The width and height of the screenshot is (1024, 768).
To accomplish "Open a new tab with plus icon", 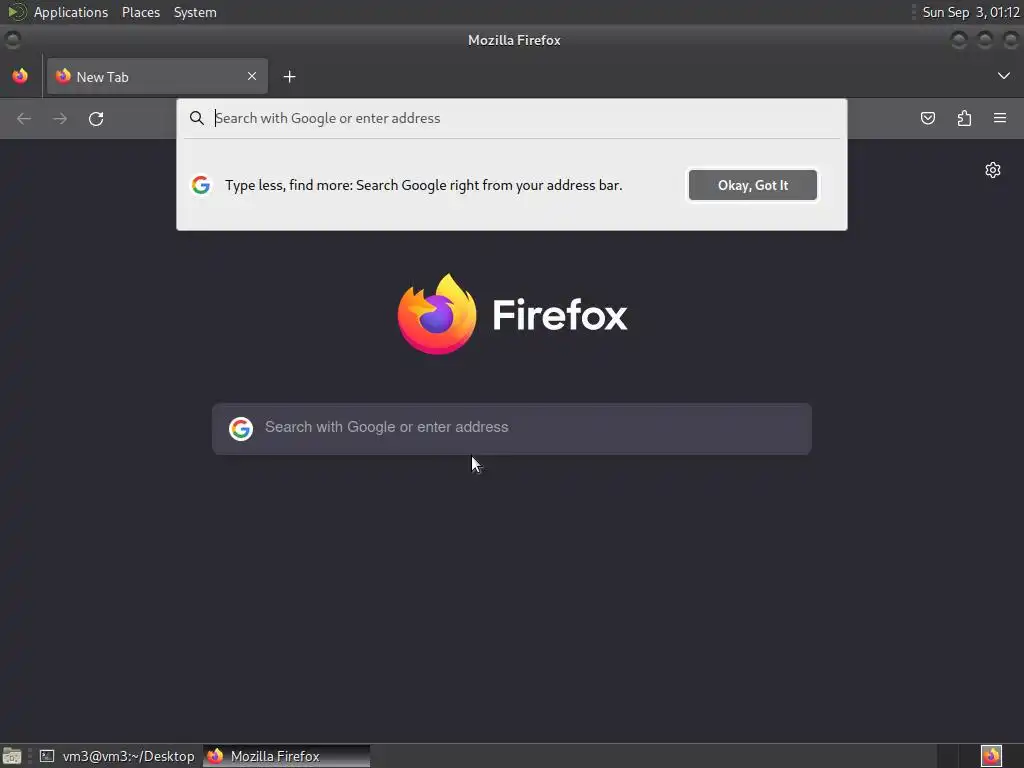I will [x=289, y=77].
